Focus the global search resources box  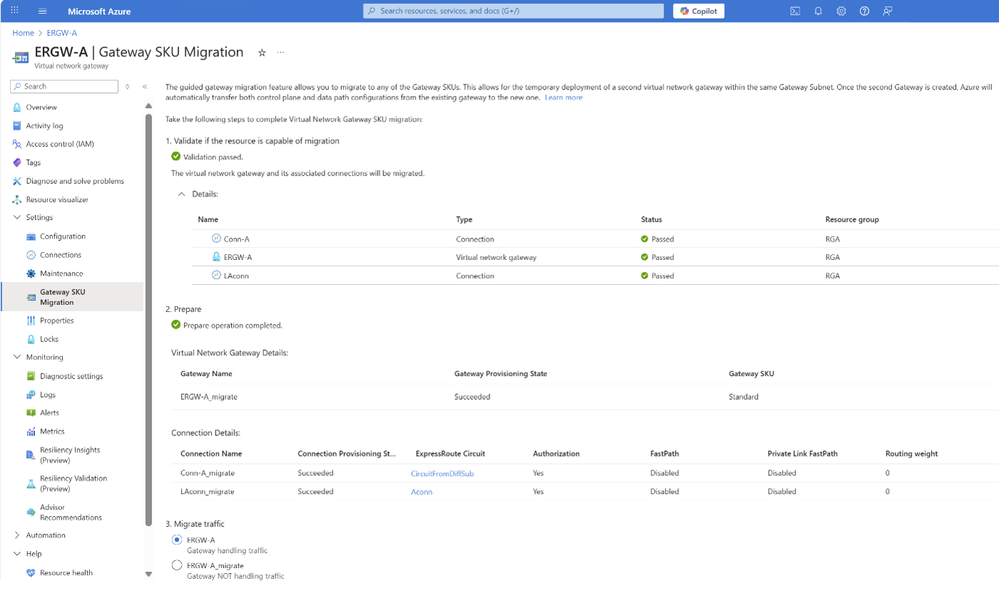[514, 11]
